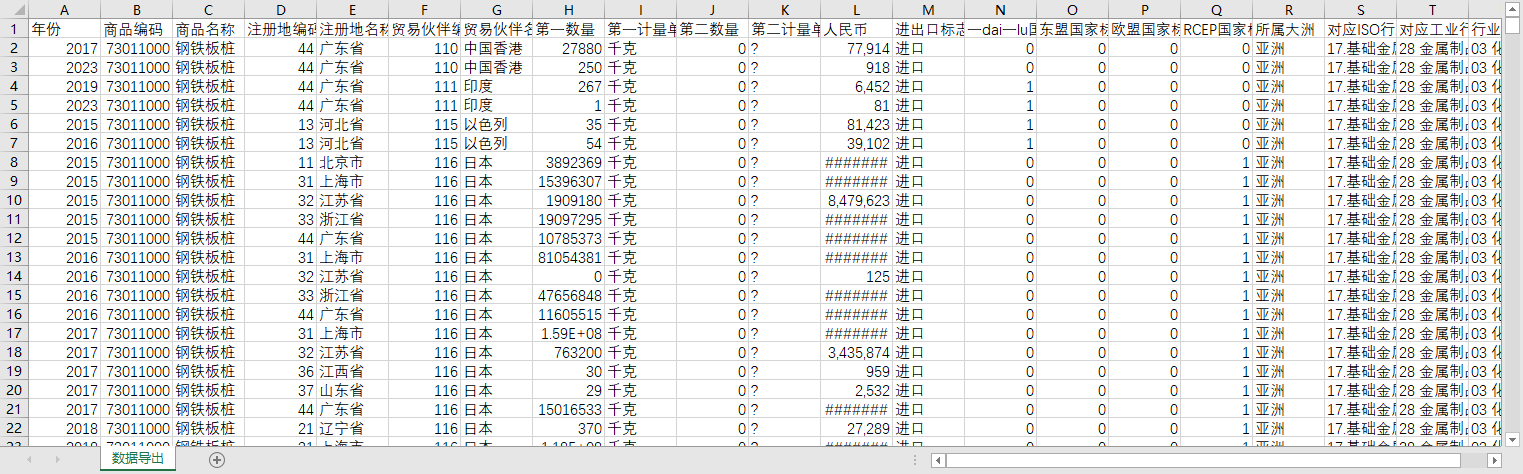Click the 第一数量 header cell
The width and height of the screenshot is (1523, 474).
[x=568, y=28]
